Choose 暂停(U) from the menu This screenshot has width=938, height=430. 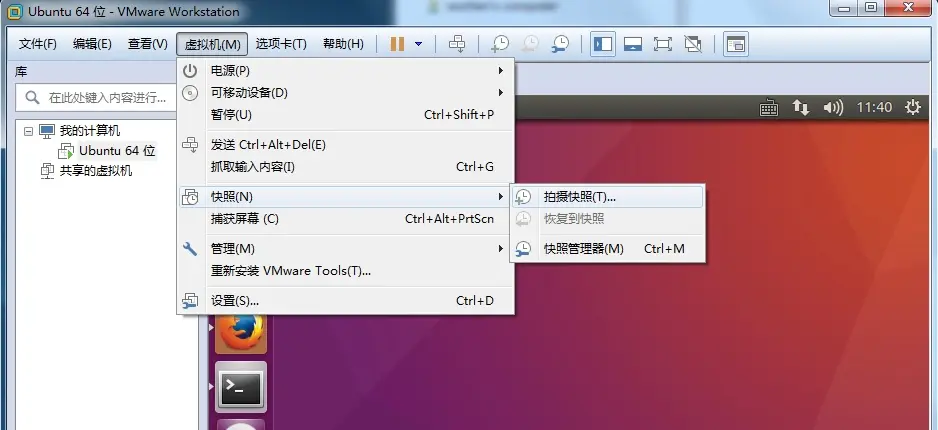346,115
